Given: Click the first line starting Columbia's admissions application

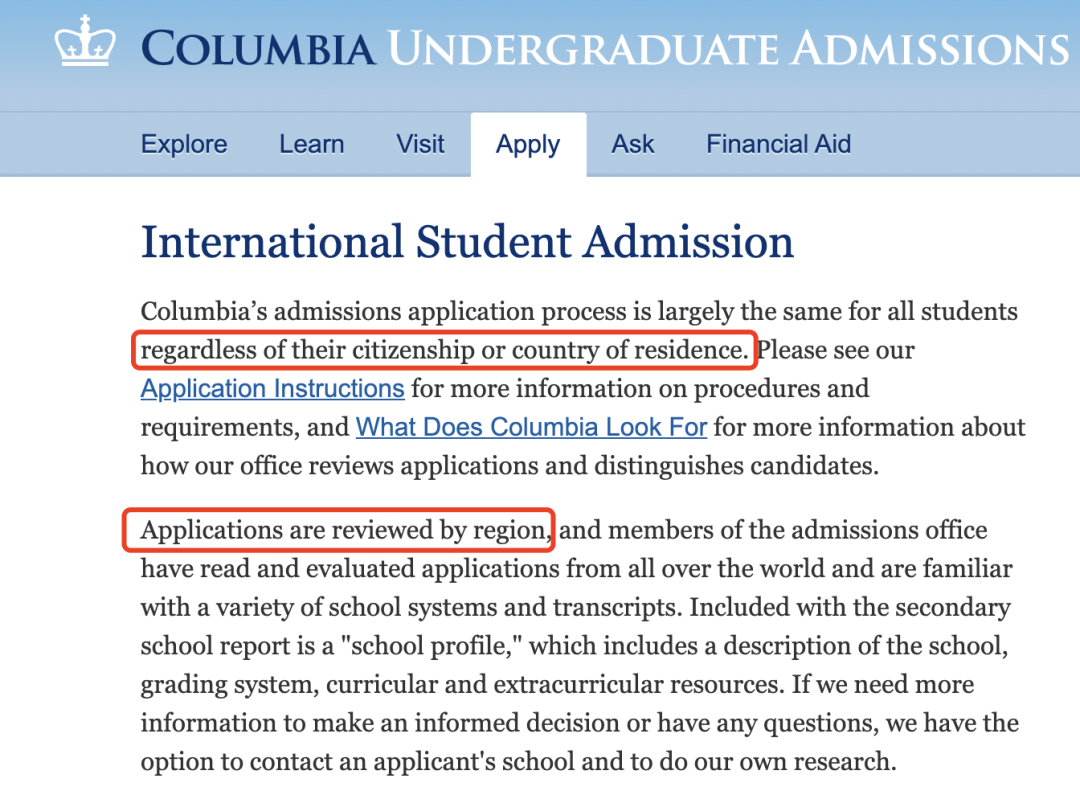Looking at the screenshot, I should coord(579,311).
